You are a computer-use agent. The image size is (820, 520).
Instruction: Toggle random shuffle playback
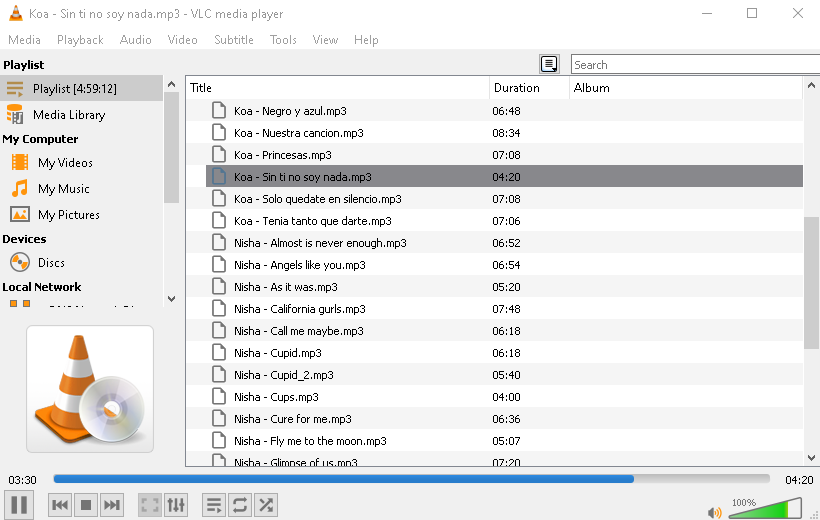pyautogui.click(x=266, y=505)
